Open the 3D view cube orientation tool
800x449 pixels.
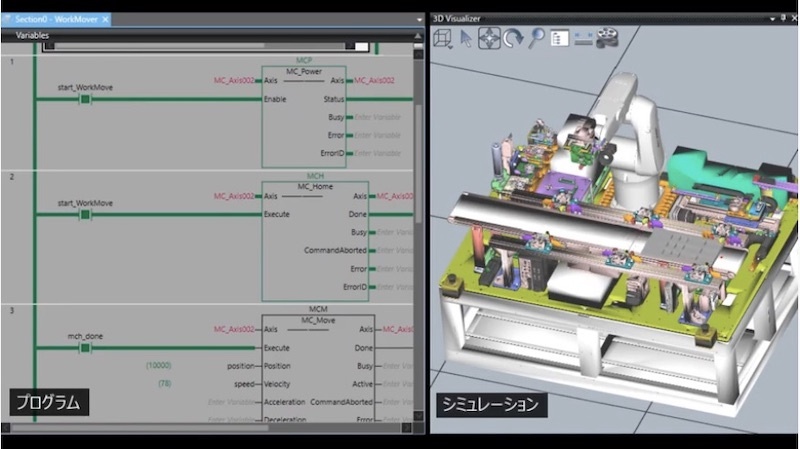[x=441, y=38]
